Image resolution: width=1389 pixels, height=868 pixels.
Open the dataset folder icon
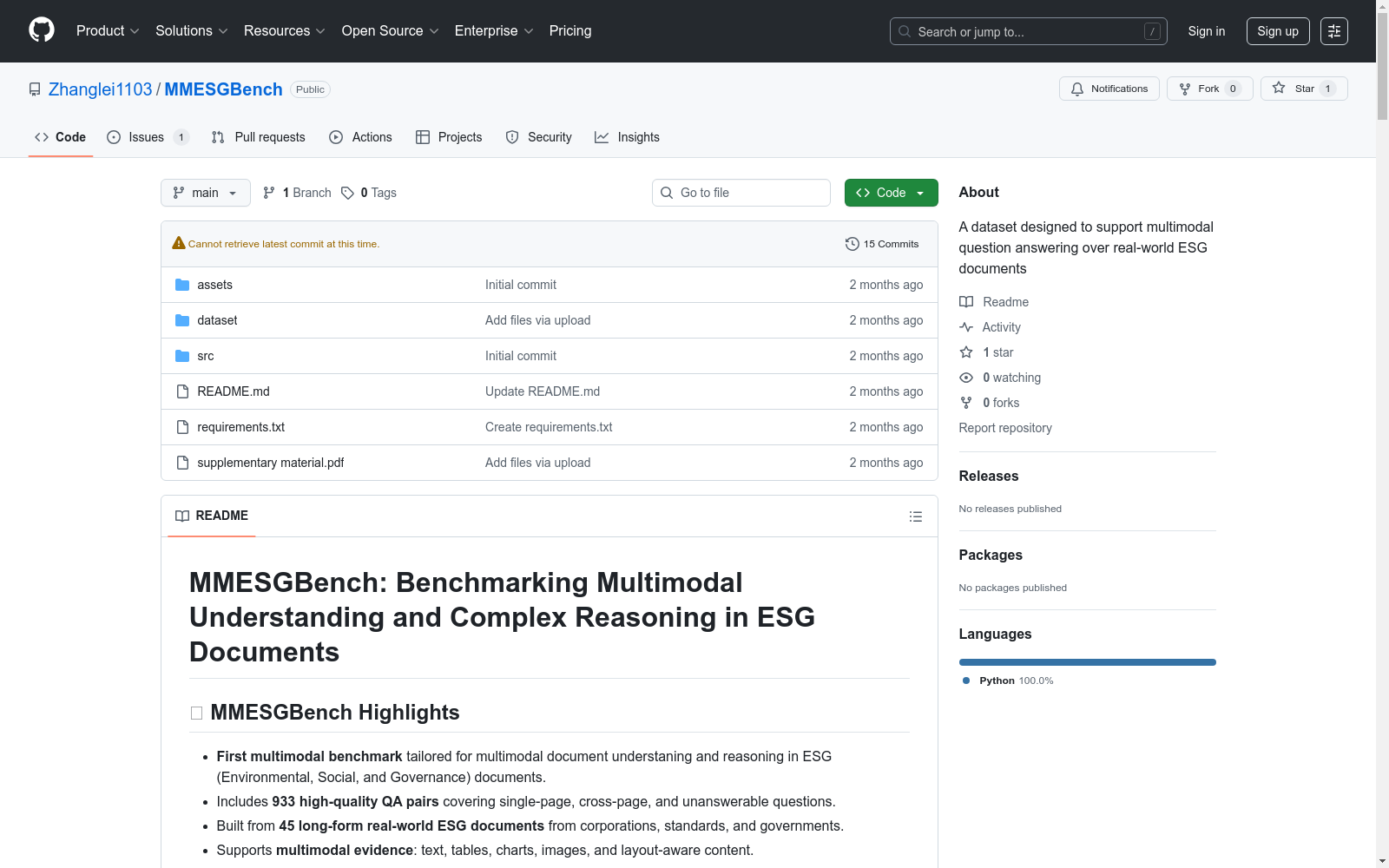182,320
